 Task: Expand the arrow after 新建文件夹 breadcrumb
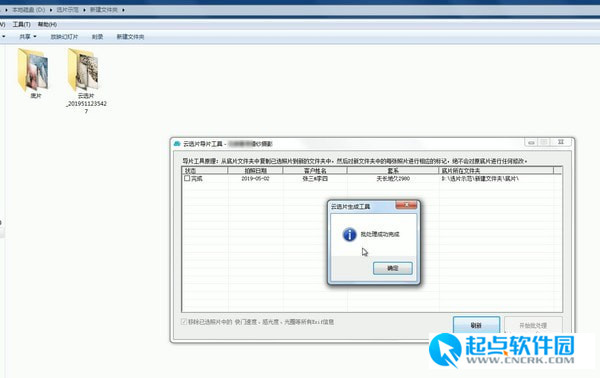[x=123, y=10]
